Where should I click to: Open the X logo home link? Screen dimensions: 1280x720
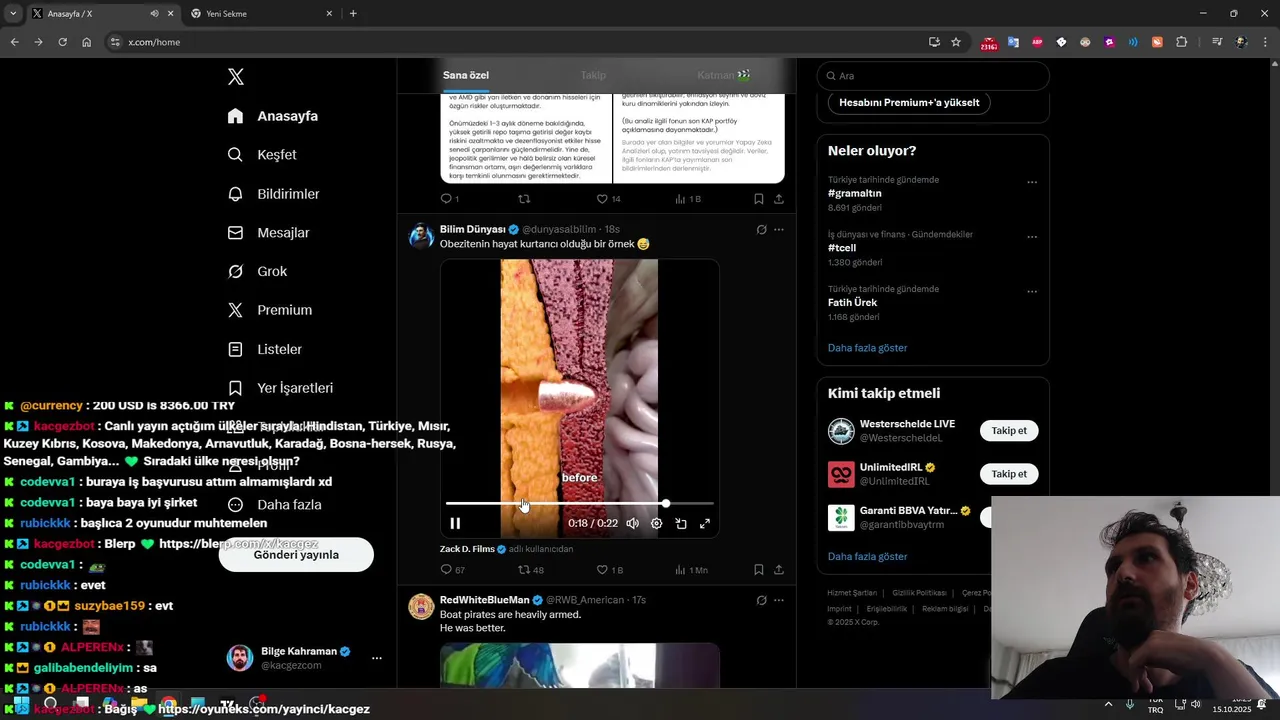pos(235,77)
